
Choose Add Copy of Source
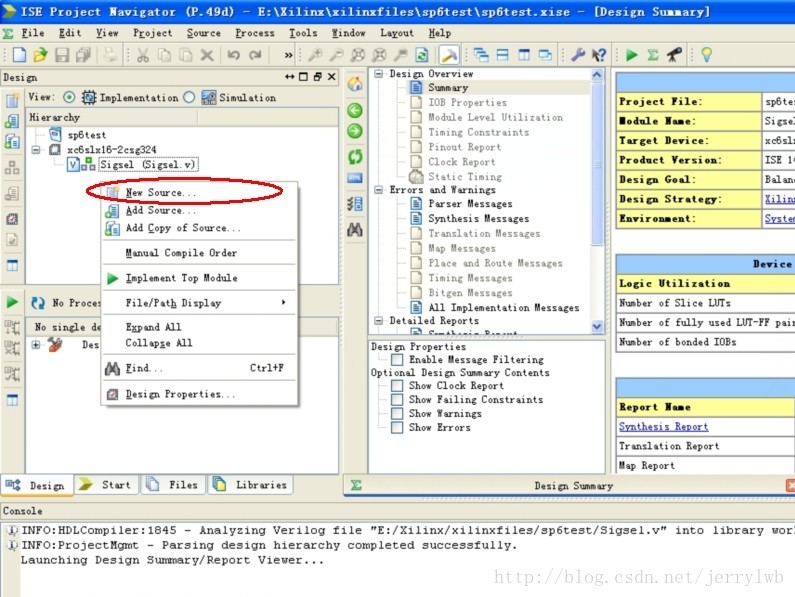(x=199, y=228)
